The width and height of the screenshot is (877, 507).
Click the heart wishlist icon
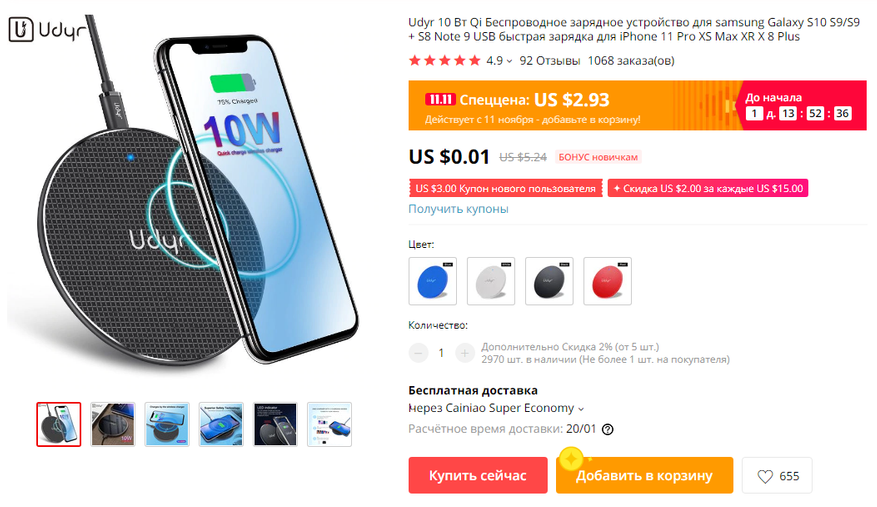pos(765,476)
